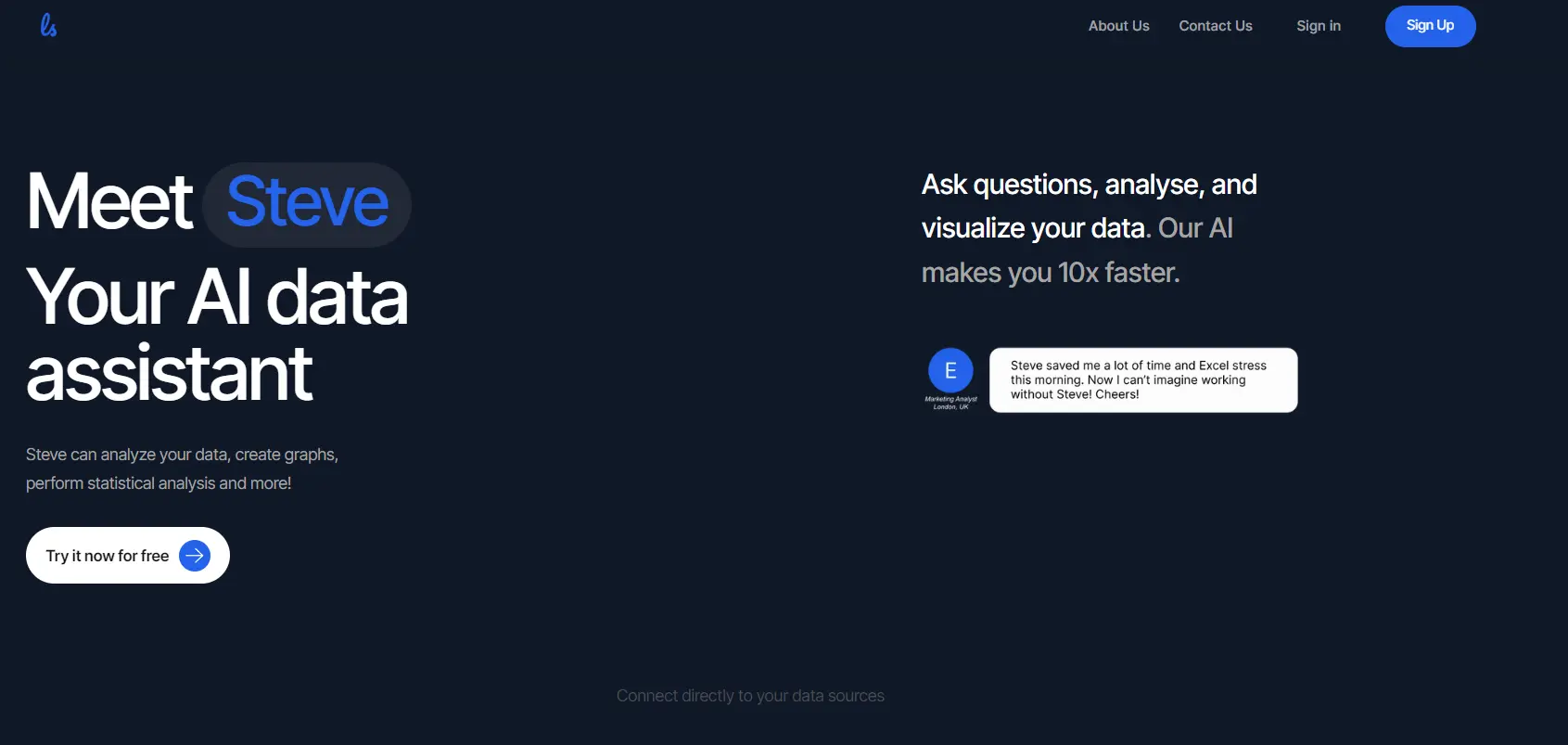
Task: Go to the Contact Us page
Action: (1215, 26)
